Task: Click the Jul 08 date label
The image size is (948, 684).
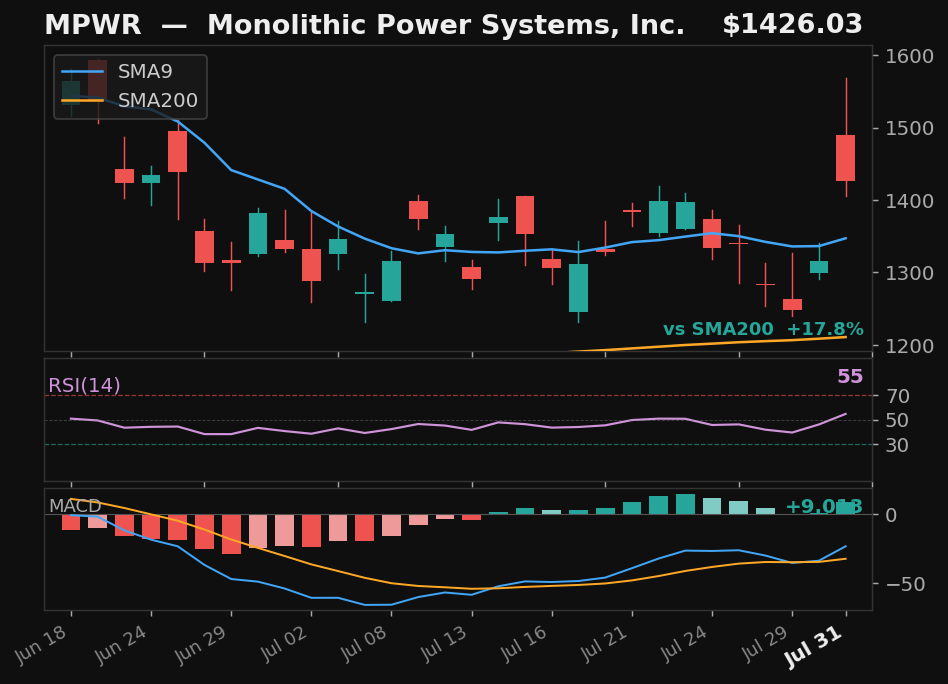Action: click(x=364, y=643)
